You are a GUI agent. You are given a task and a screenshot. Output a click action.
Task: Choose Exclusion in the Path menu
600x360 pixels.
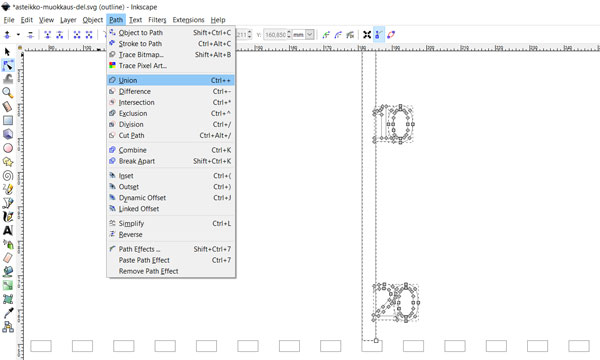(171, 114)
